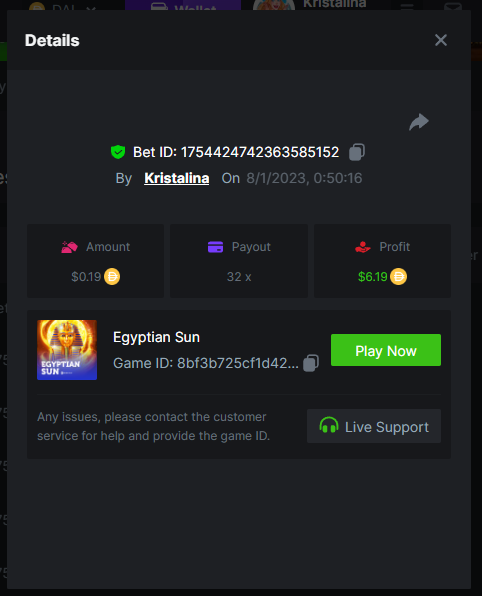The width and height of the screenshot is (482, 596).
Task: Contact Live Support
Action: 374,426
